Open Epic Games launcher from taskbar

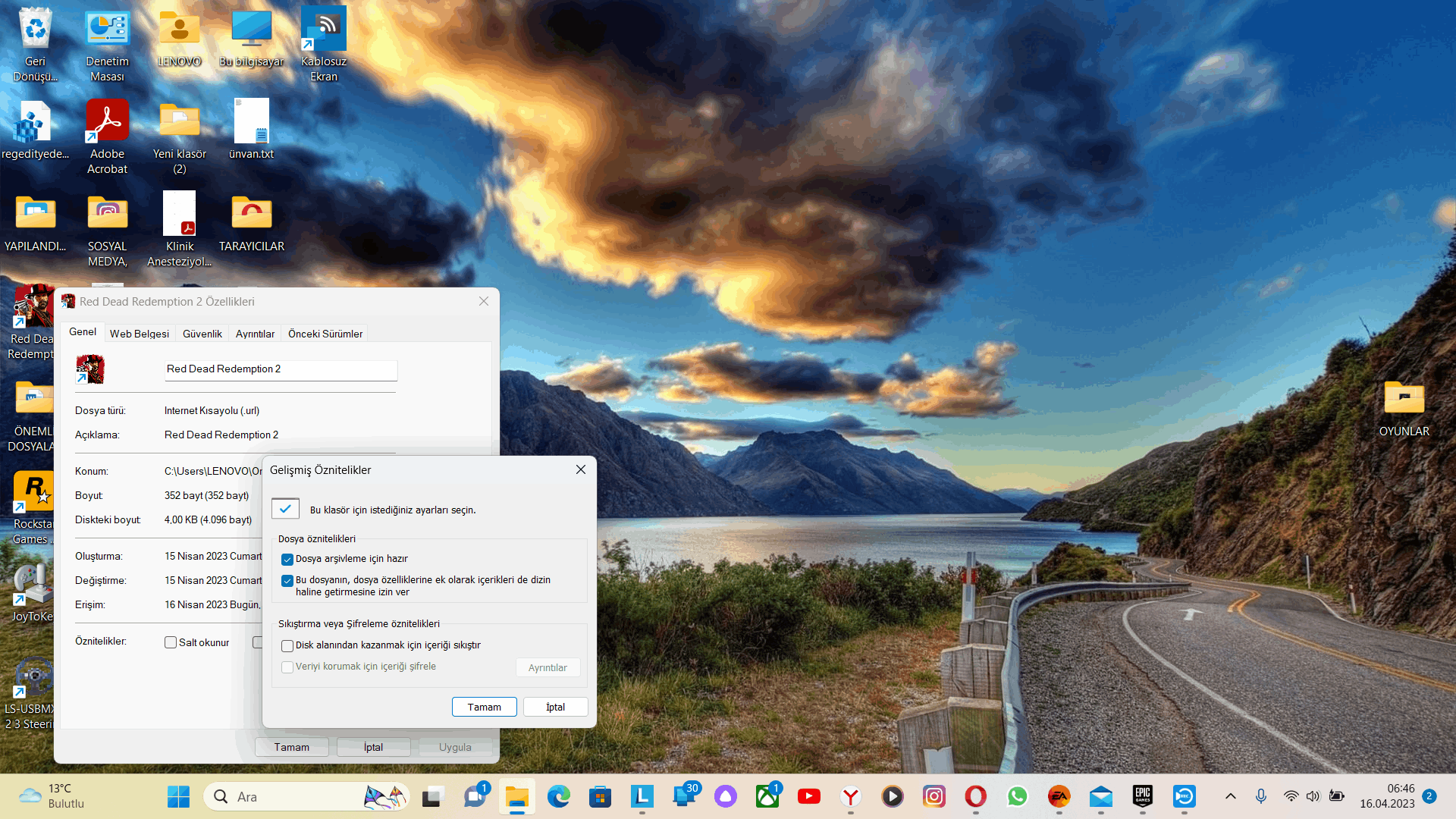coord(1143,796)
